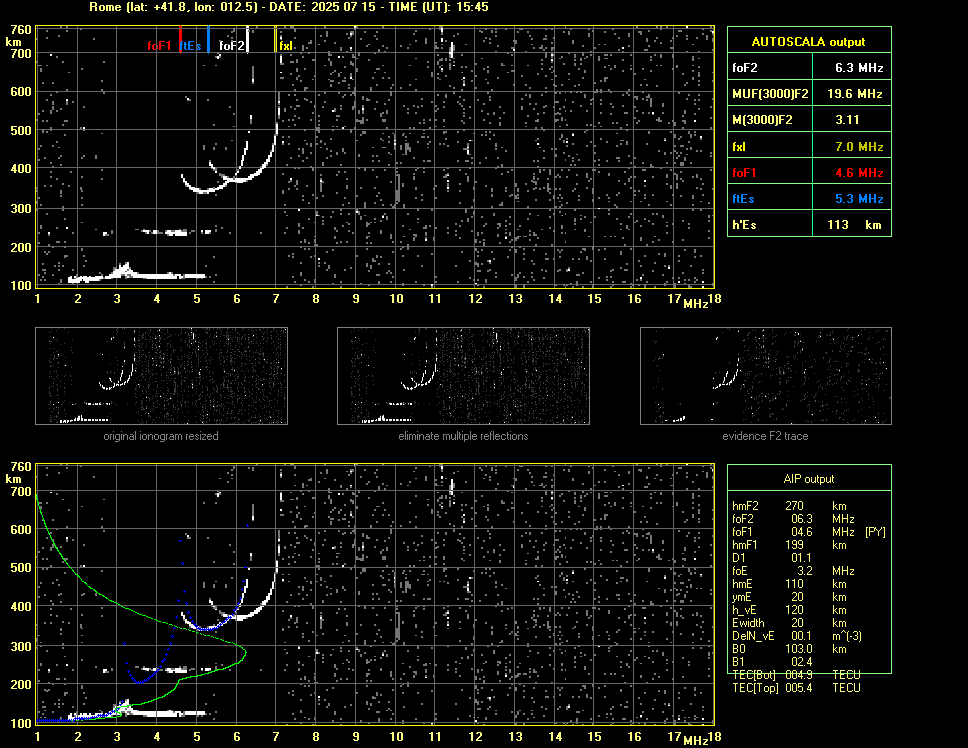
Task: Click the "h'Es" row label
Action: (x=743, y=225)
